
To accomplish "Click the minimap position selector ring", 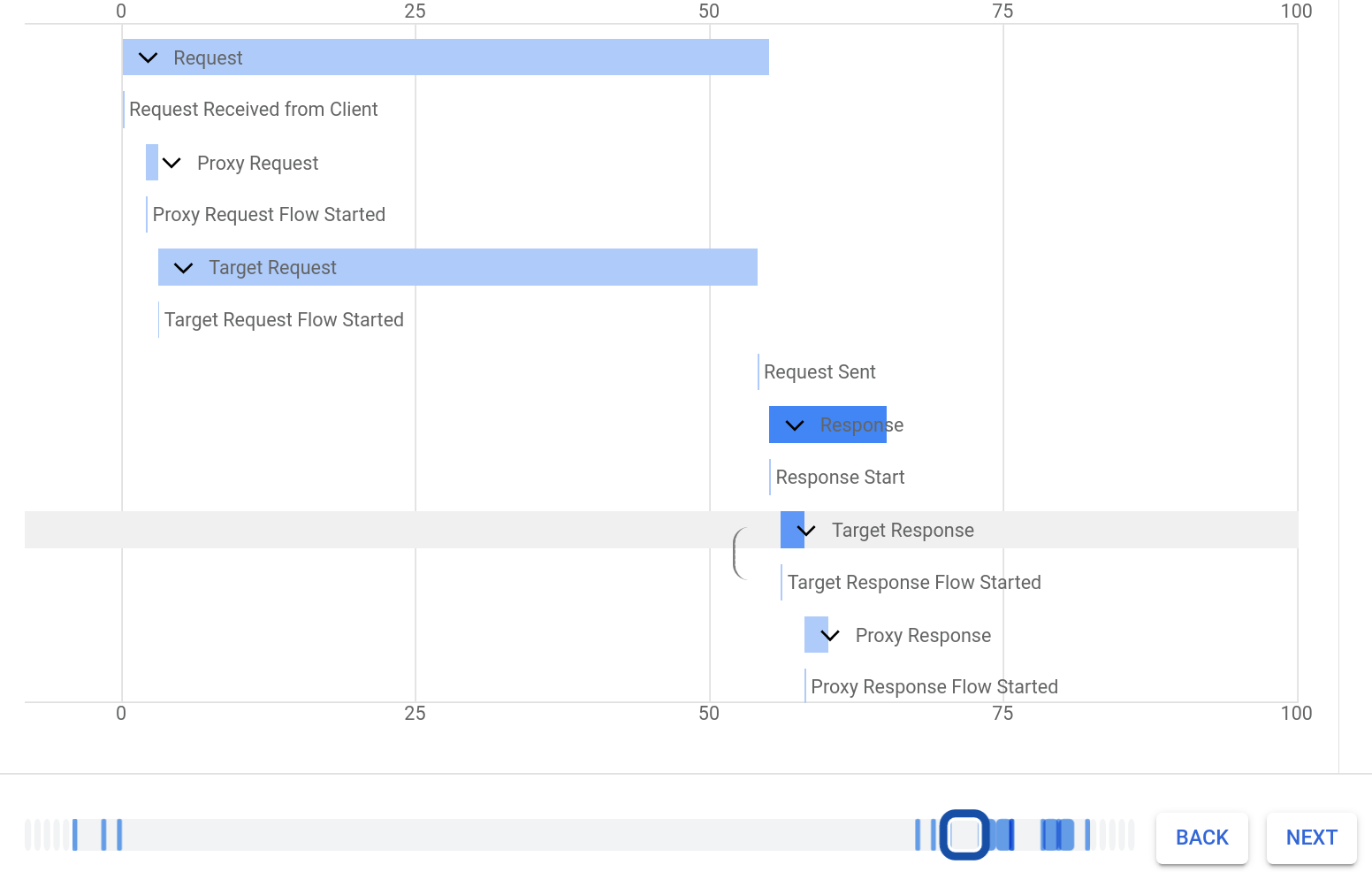I will pos(964,834).
